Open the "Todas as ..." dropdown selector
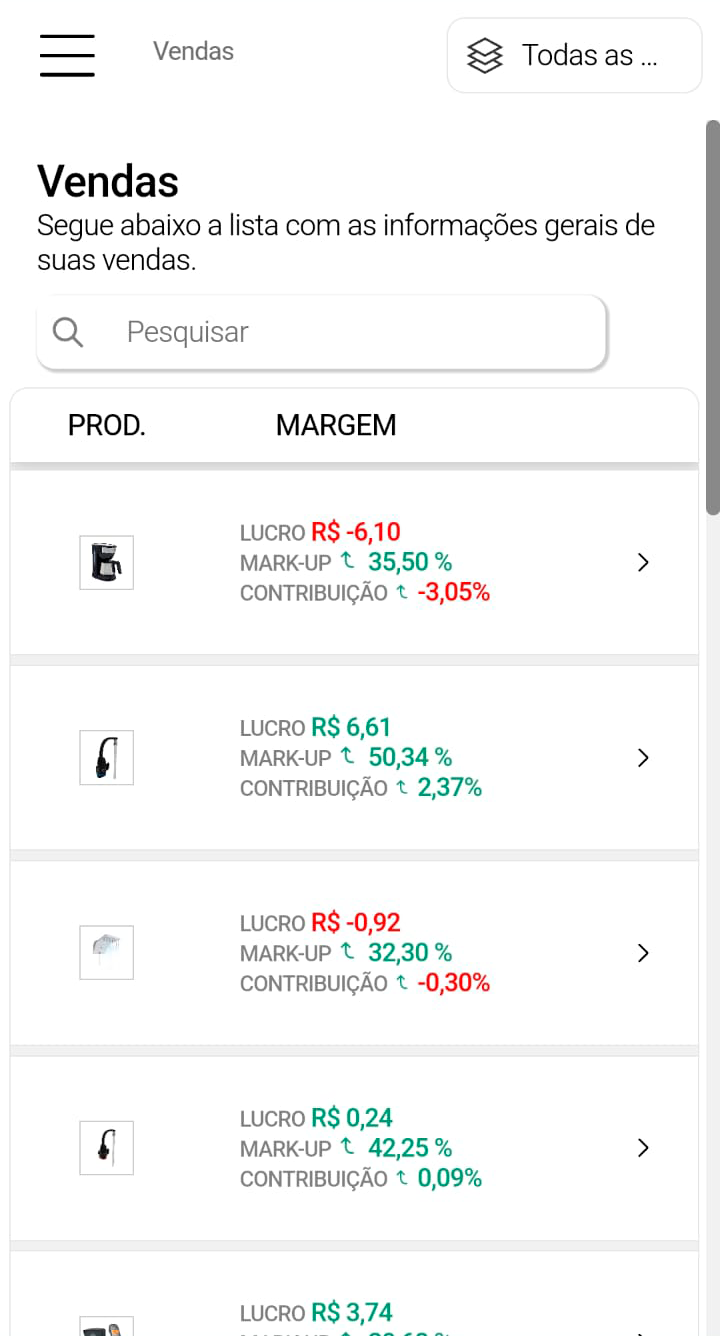This screenshot has height=1336, width=720. click(574, 55)
